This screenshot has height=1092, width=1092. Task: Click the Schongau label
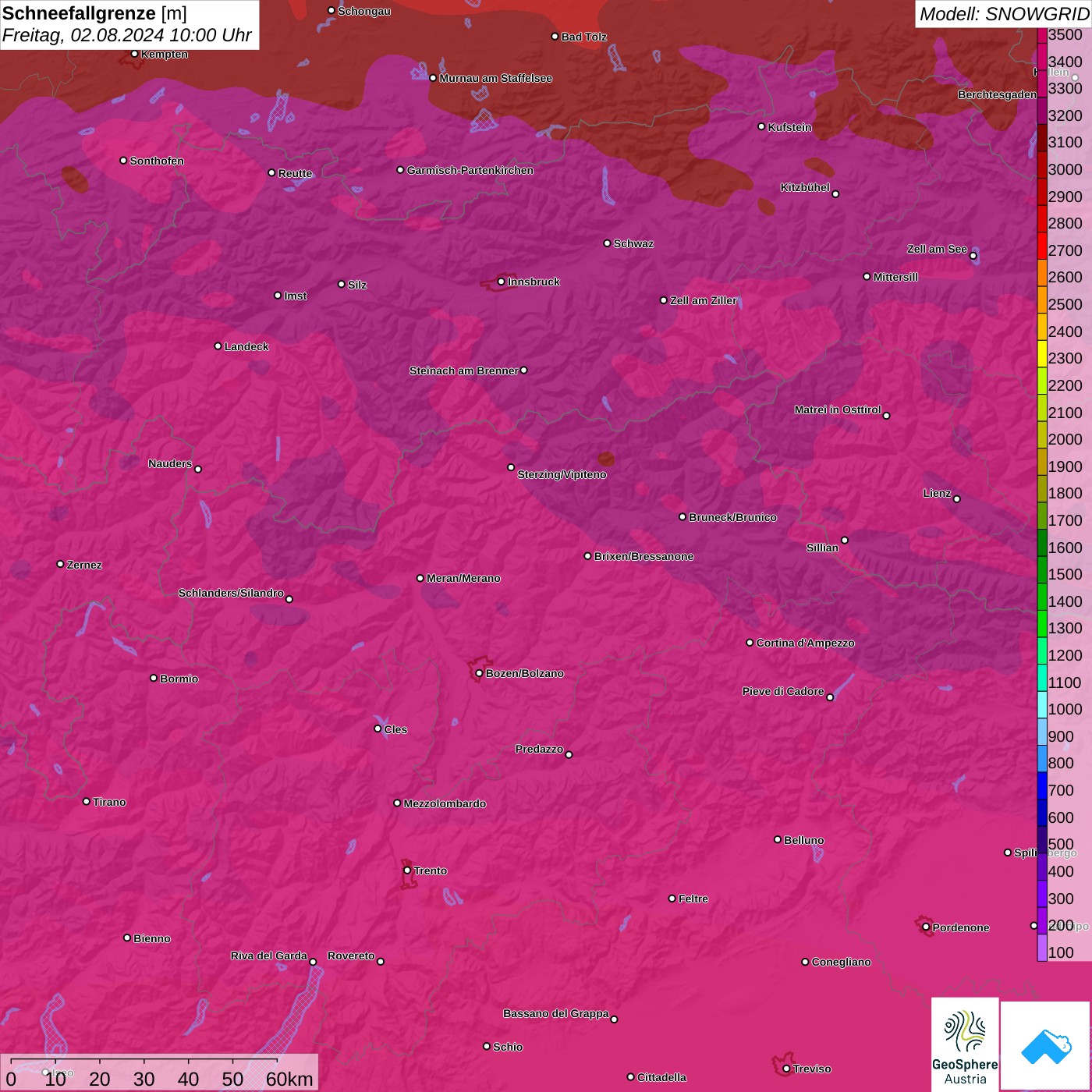coord(363,11)
